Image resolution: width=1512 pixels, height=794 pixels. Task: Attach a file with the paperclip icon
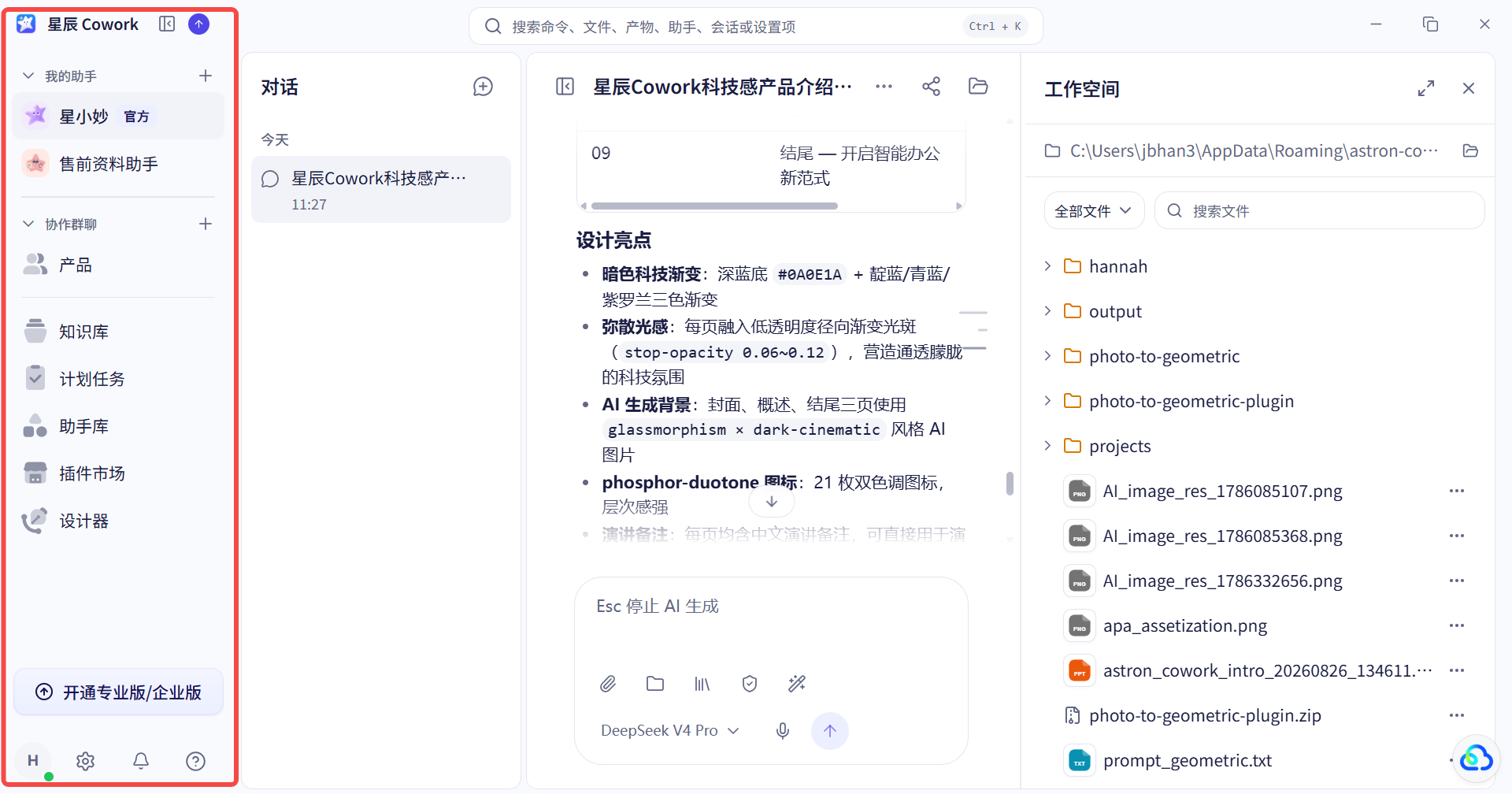(x=608, y=684)
